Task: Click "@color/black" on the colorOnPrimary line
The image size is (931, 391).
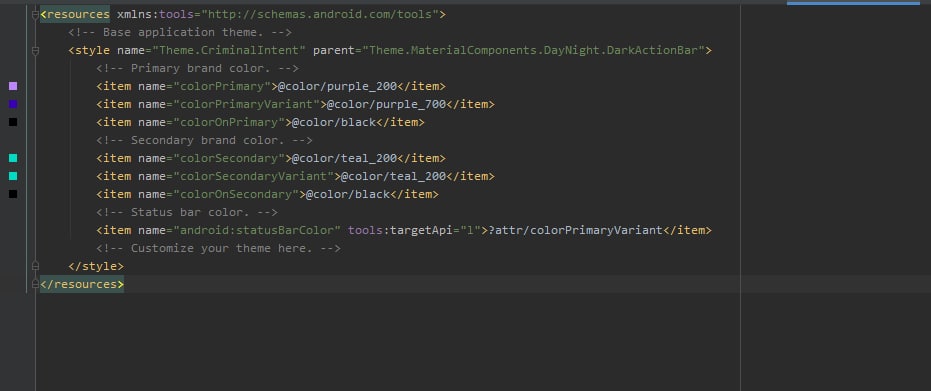Action: 334,122
